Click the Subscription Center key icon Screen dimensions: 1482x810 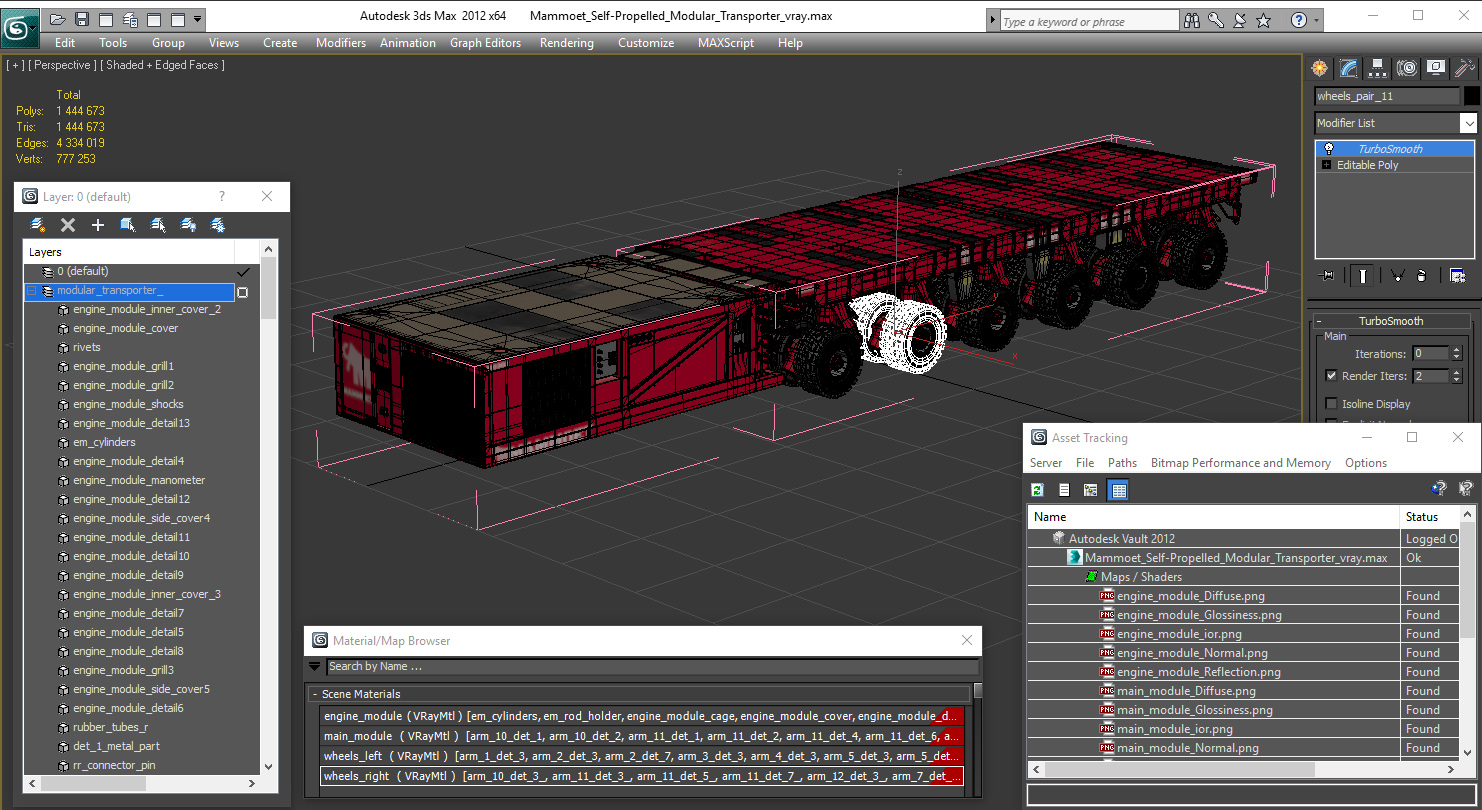pyautogui.click(x=1216, y=20)
